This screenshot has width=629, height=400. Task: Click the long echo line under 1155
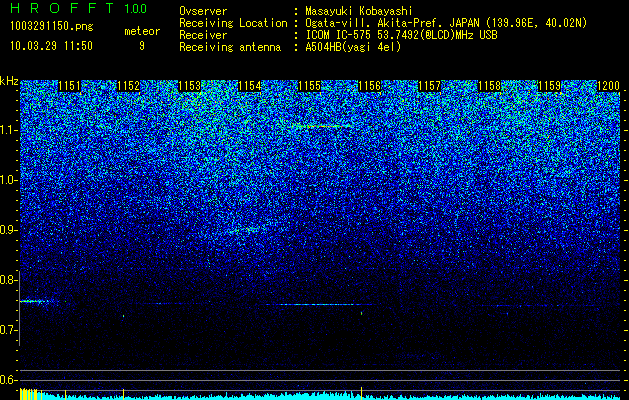[x=319, y=305]
